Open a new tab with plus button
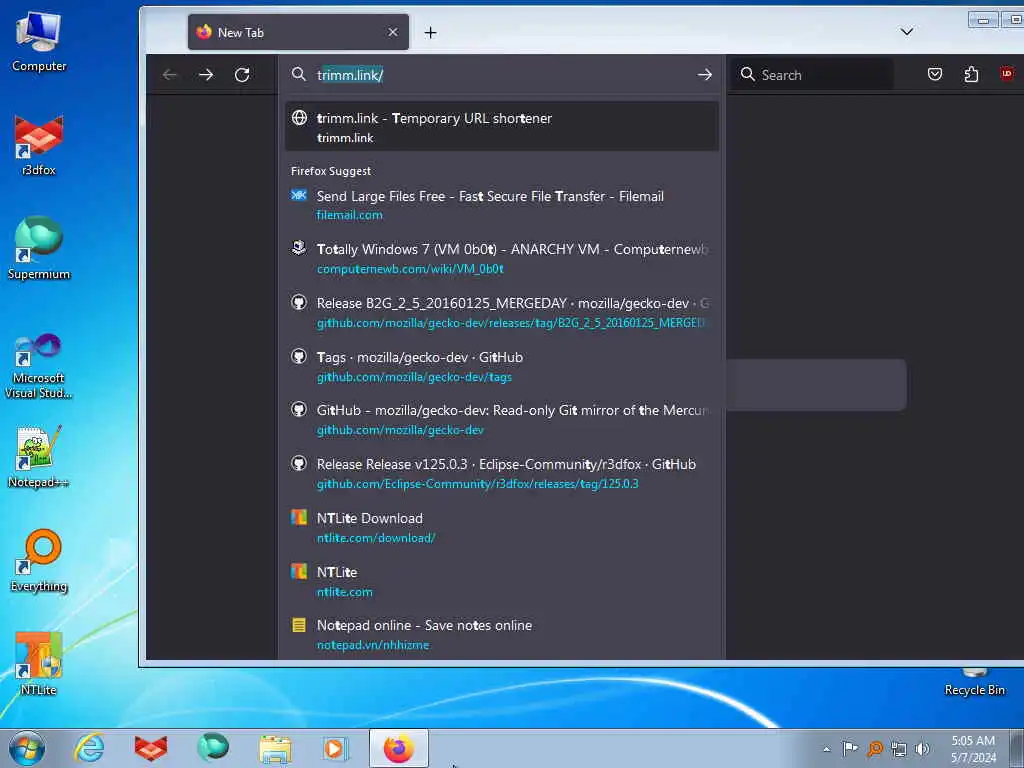This screenshot has width=1024, height=768. point(430,33)
